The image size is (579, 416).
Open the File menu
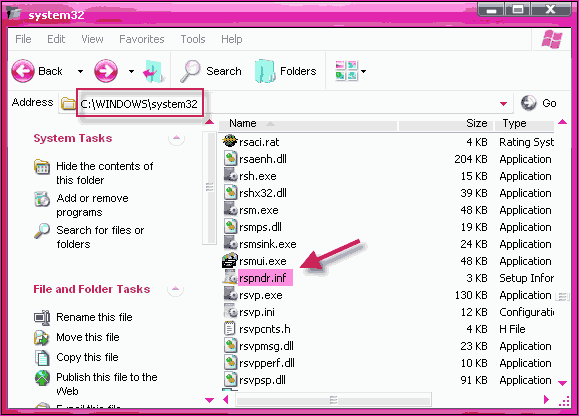[23, 39]
